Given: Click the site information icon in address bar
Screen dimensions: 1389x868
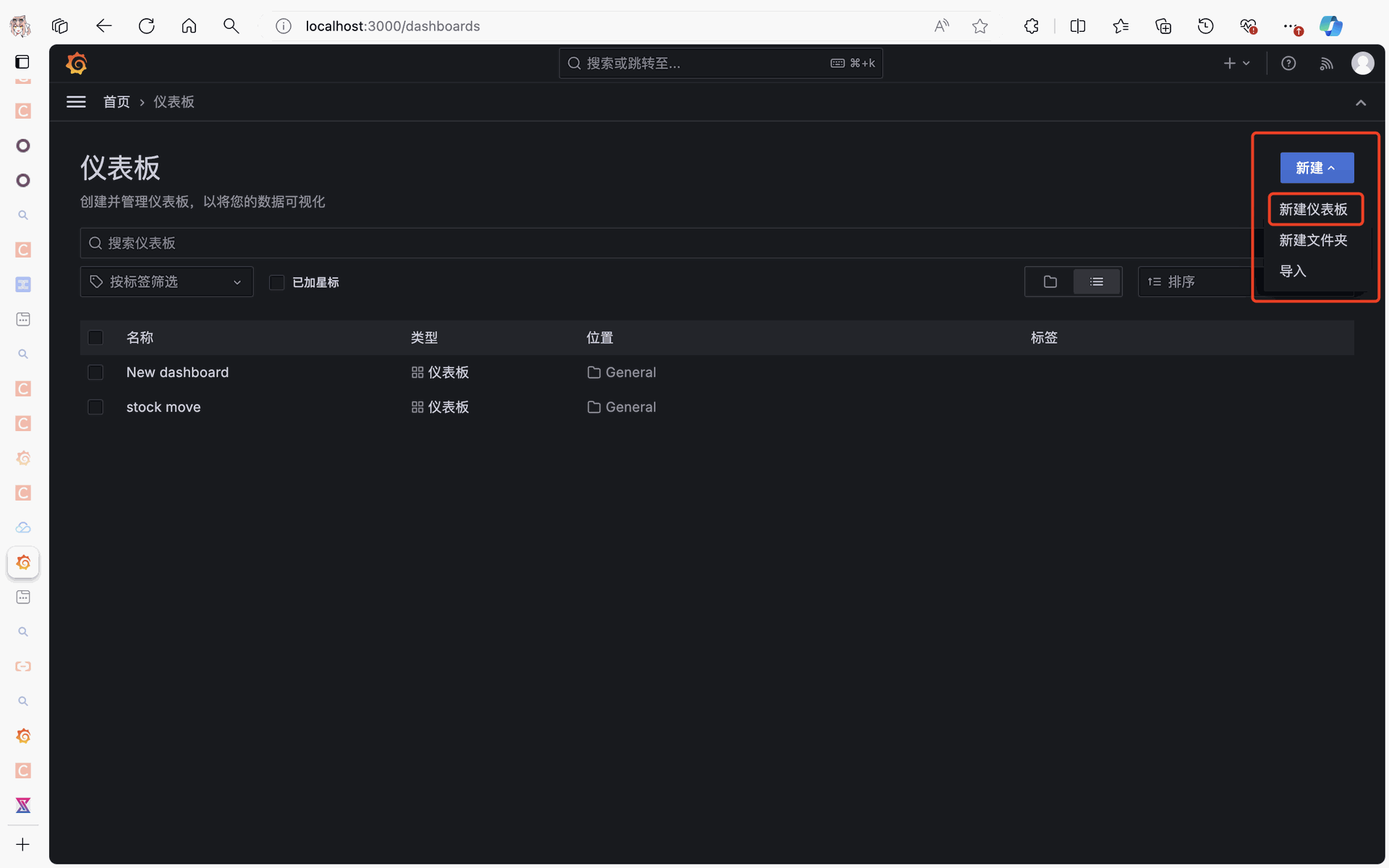Looking at the screenshot, I should pos(284,26).
